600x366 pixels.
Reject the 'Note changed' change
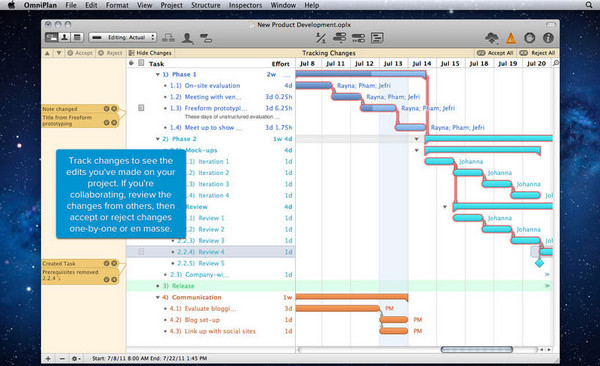pyautogui.click(x=114, y=109)
